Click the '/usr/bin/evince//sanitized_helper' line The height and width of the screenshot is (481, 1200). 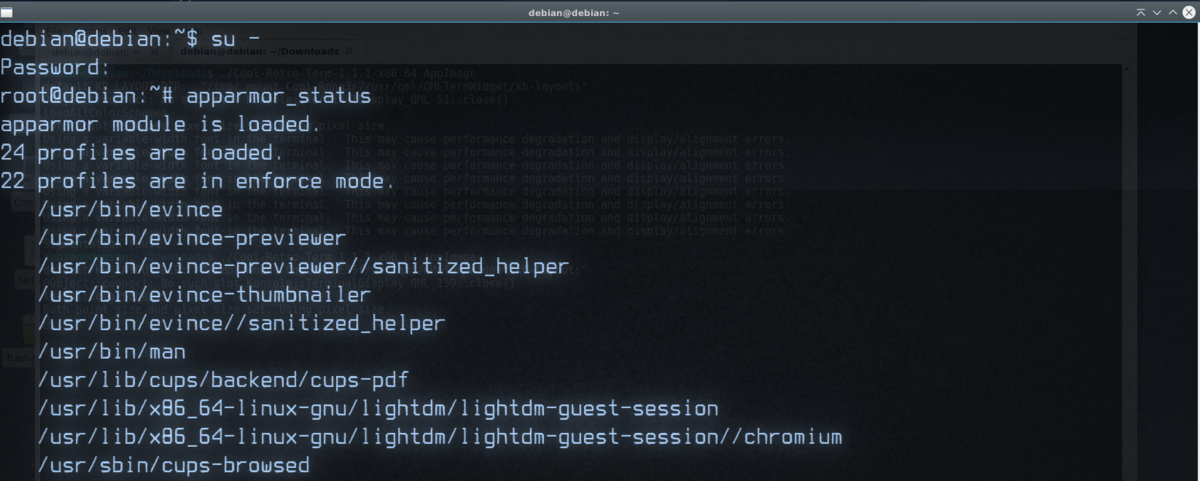pos(241,323)
